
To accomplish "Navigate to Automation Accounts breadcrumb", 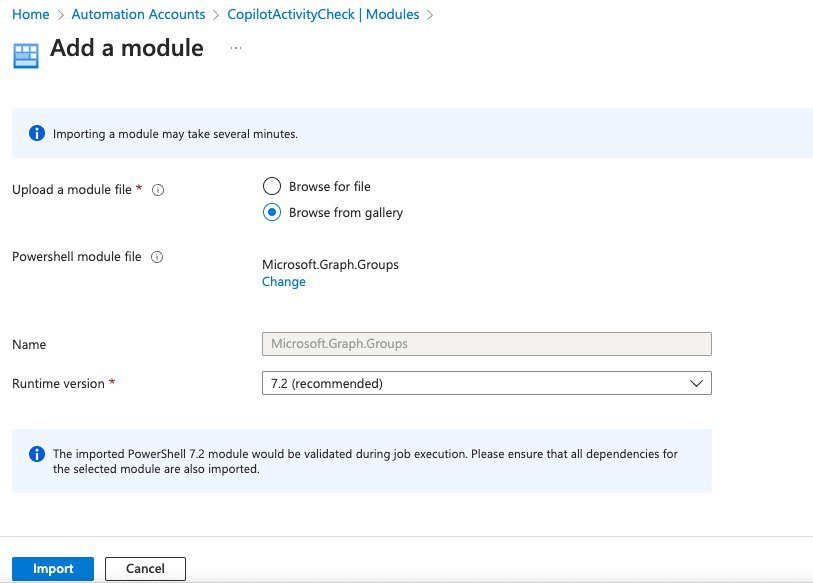I will [139, 15].
